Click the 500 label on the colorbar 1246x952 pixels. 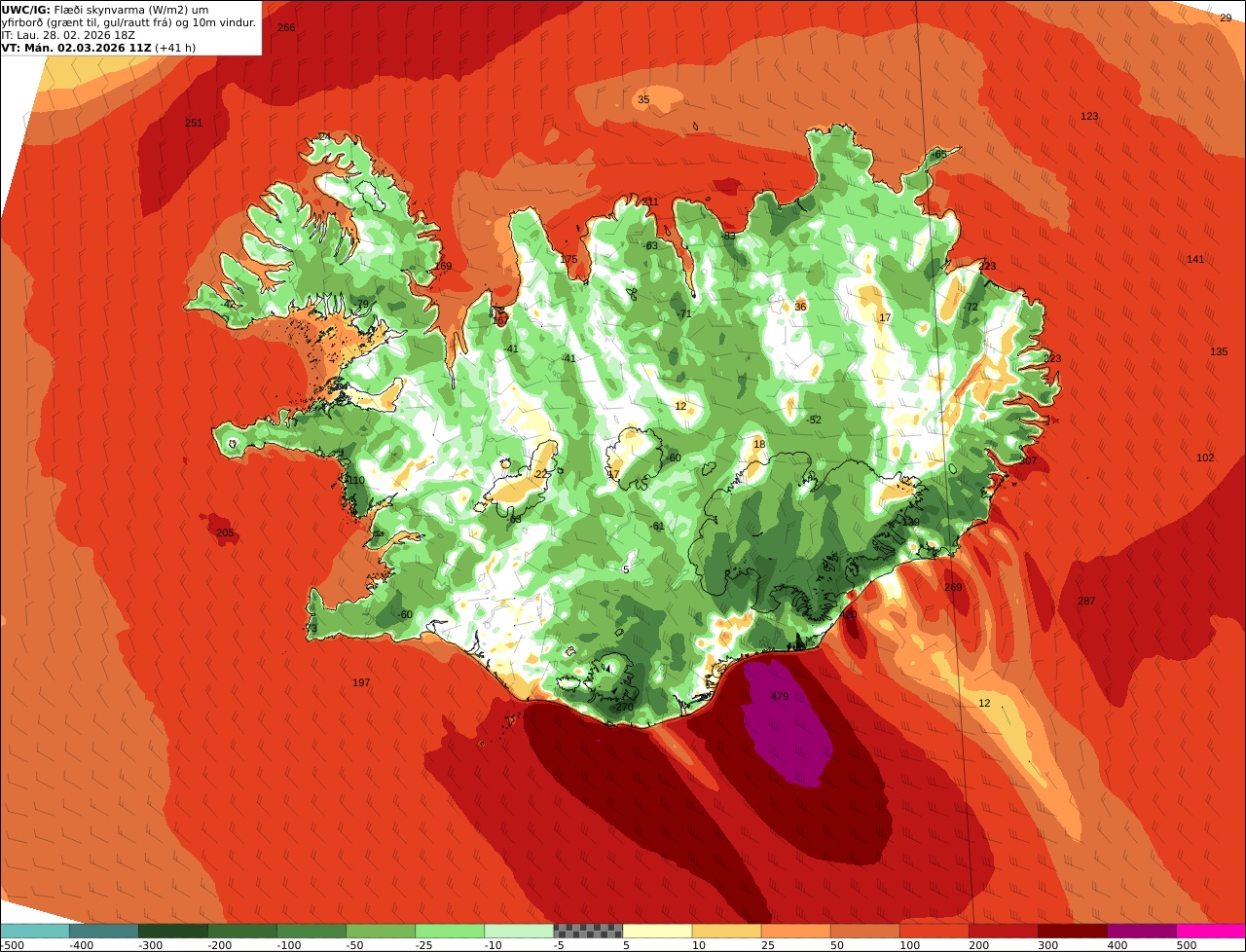(1187, 945)
